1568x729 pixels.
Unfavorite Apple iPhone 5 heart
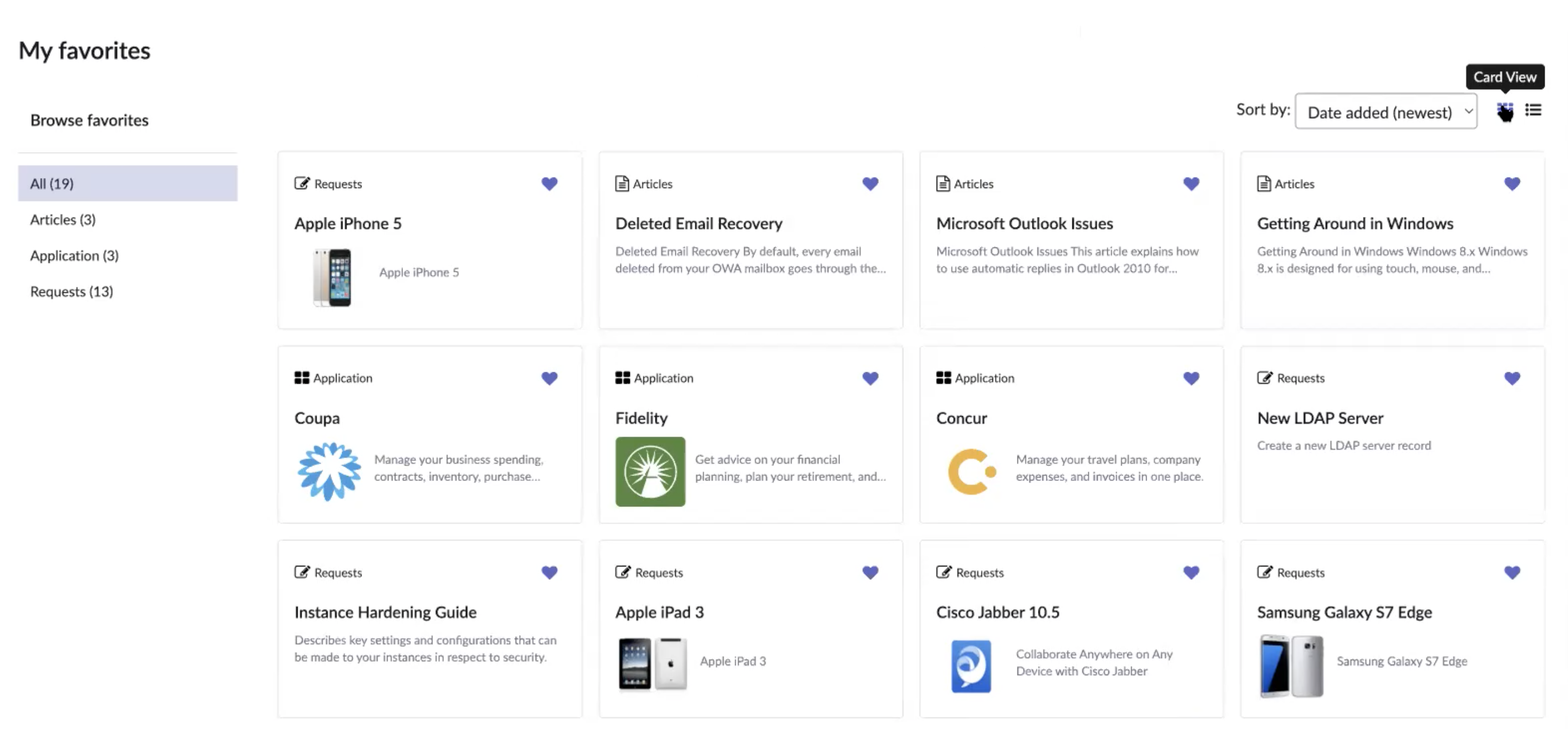coord(549,183)
